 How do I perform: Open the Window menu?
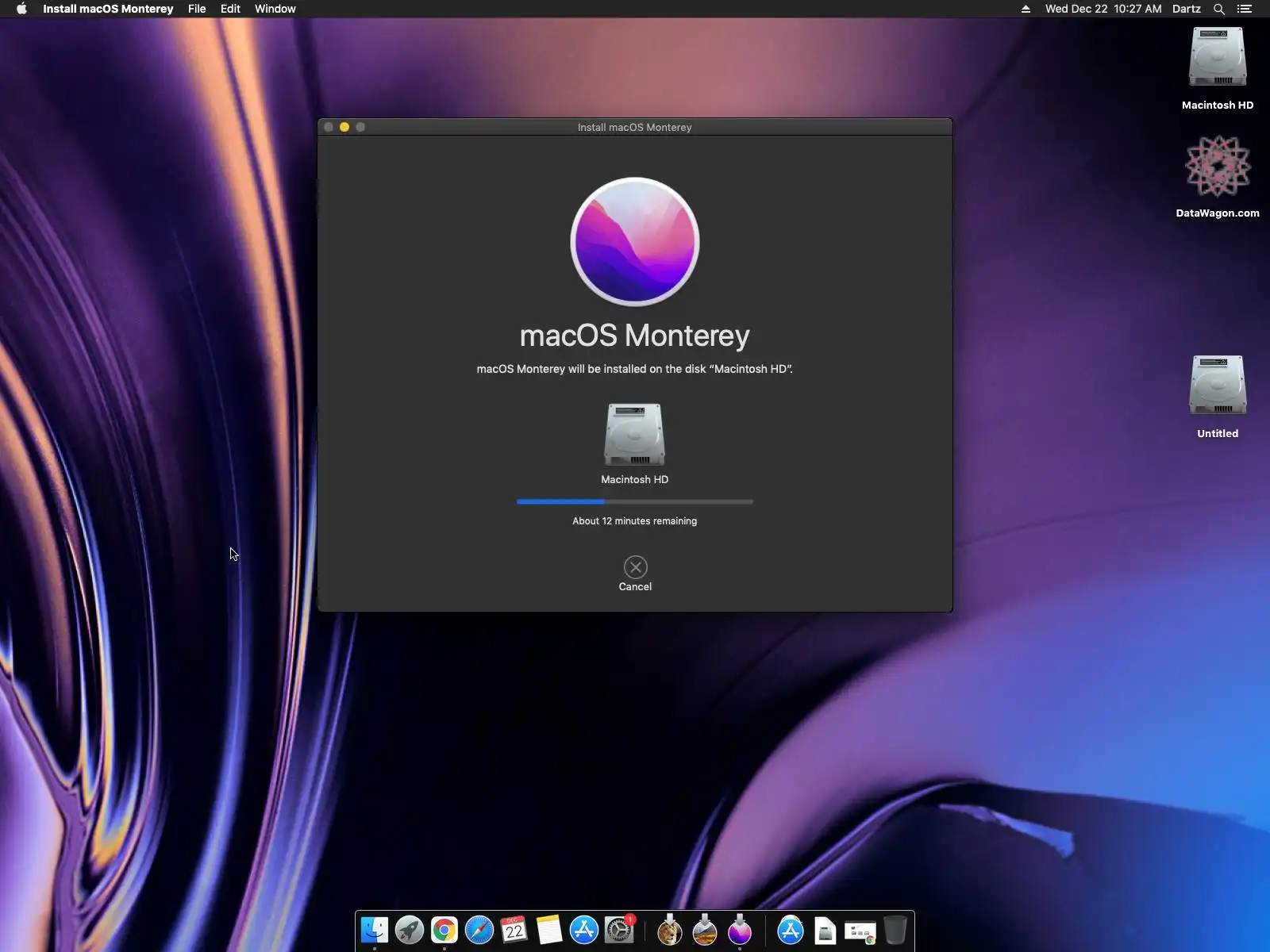(x=275, y=9)
